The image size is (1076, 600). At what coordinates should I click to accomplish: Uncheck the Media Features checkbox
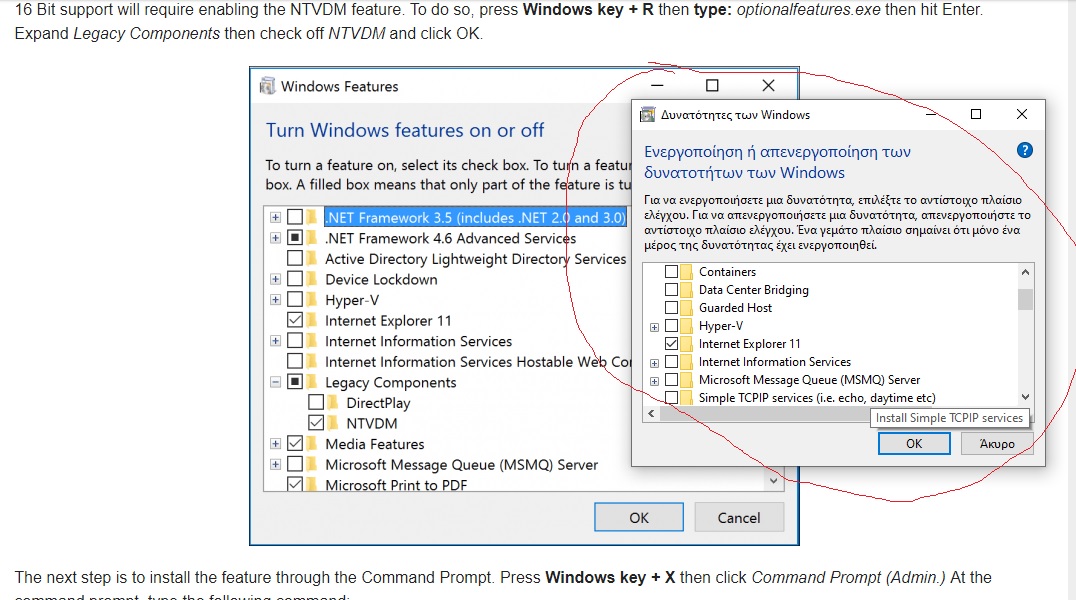(x=295, y=443)
